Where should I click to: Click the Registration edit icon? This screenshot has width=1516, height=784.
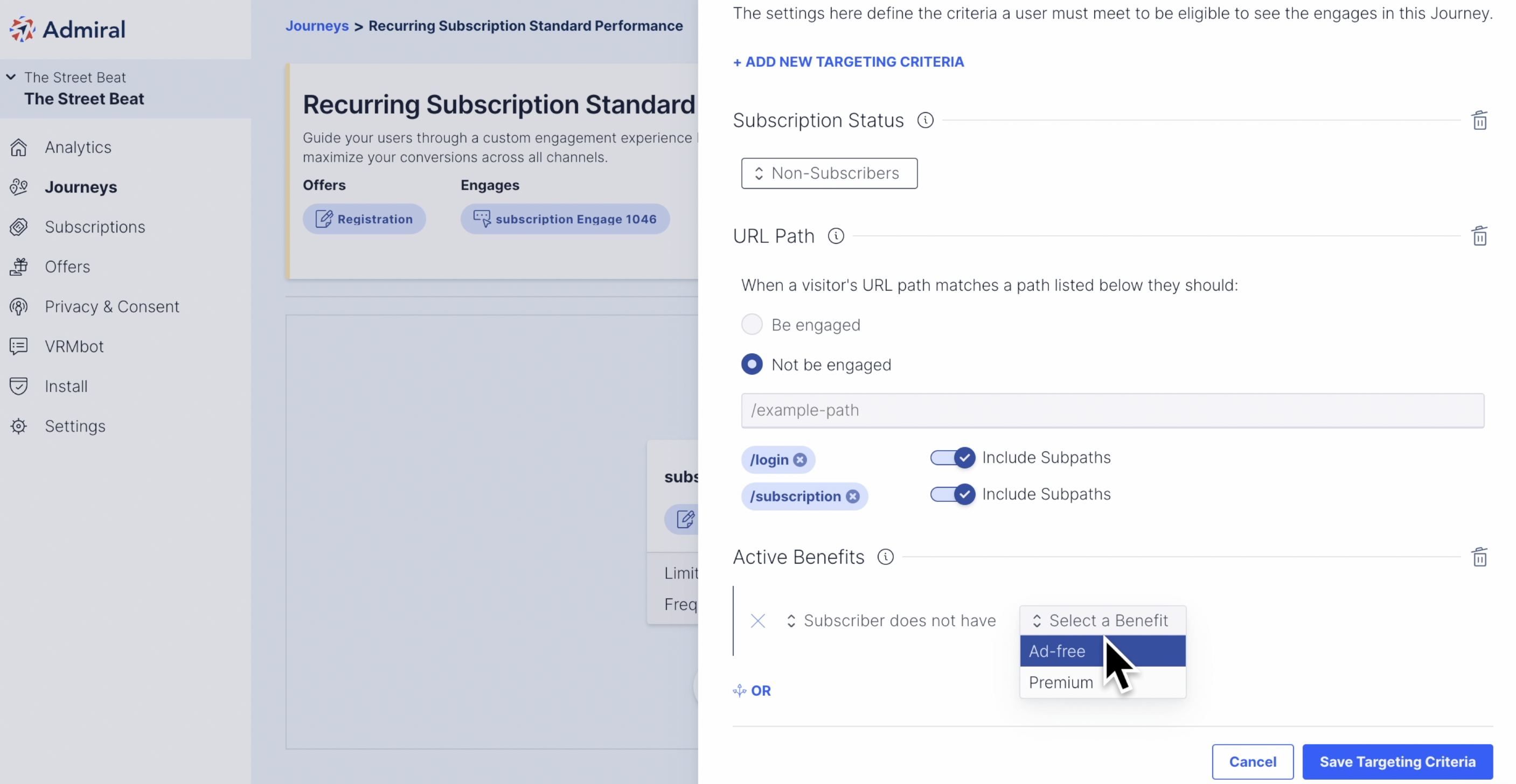[324, 219]
